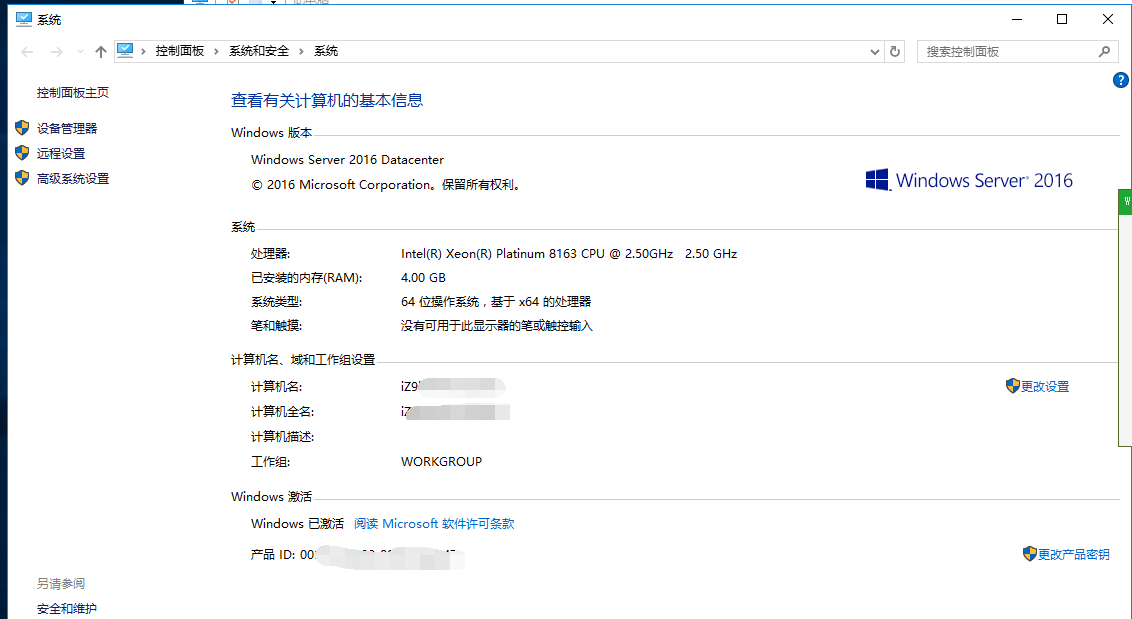Open the help question mark icon
This screenshot has width=1132, height=619.
1120,80
